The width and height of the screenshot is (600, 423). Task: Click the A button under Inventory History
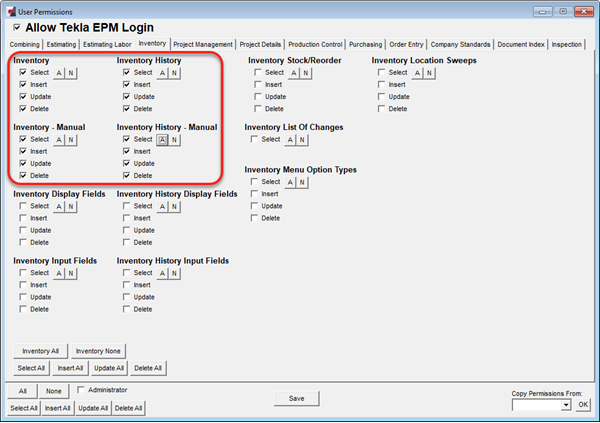(x=162, y=73)
